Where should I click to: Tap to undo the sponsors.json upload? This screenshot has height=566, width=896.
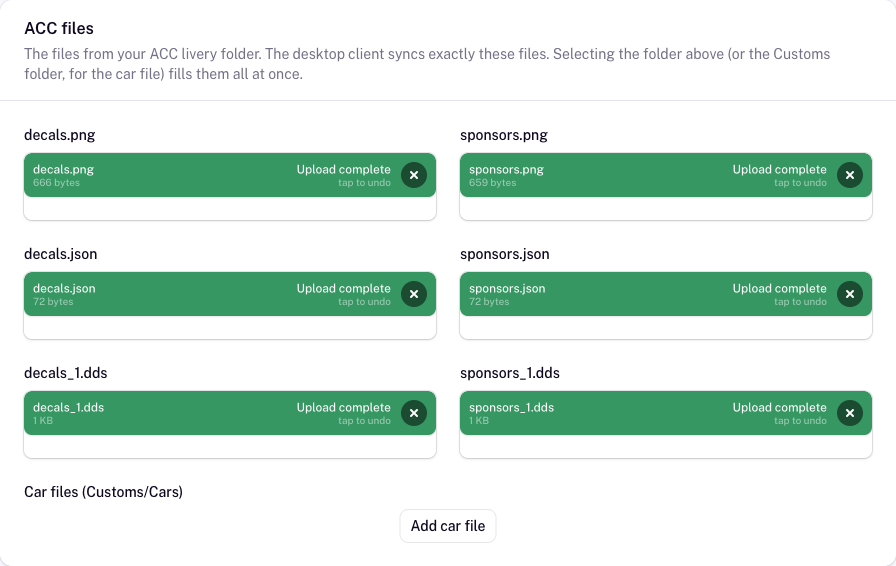coord(800,302)
